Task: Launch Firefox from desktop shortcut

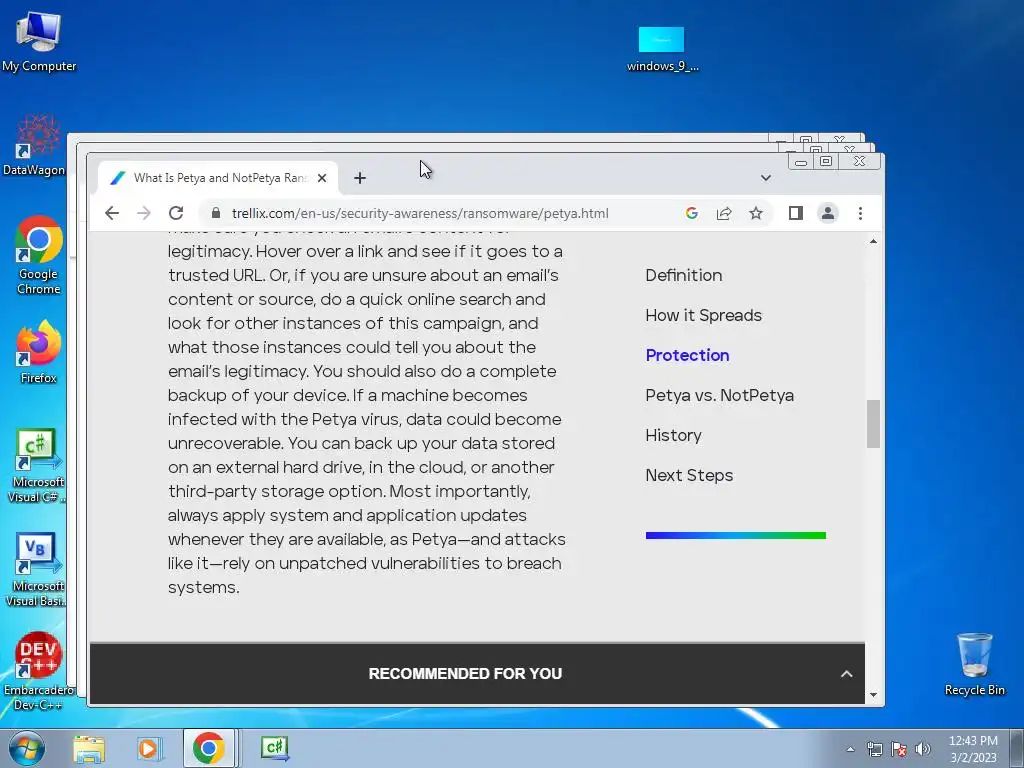Action: [39, 353]
